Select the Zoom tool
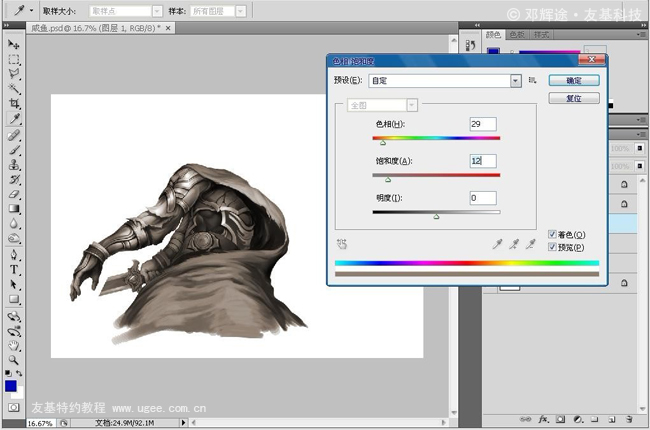 tap(14, 360)
